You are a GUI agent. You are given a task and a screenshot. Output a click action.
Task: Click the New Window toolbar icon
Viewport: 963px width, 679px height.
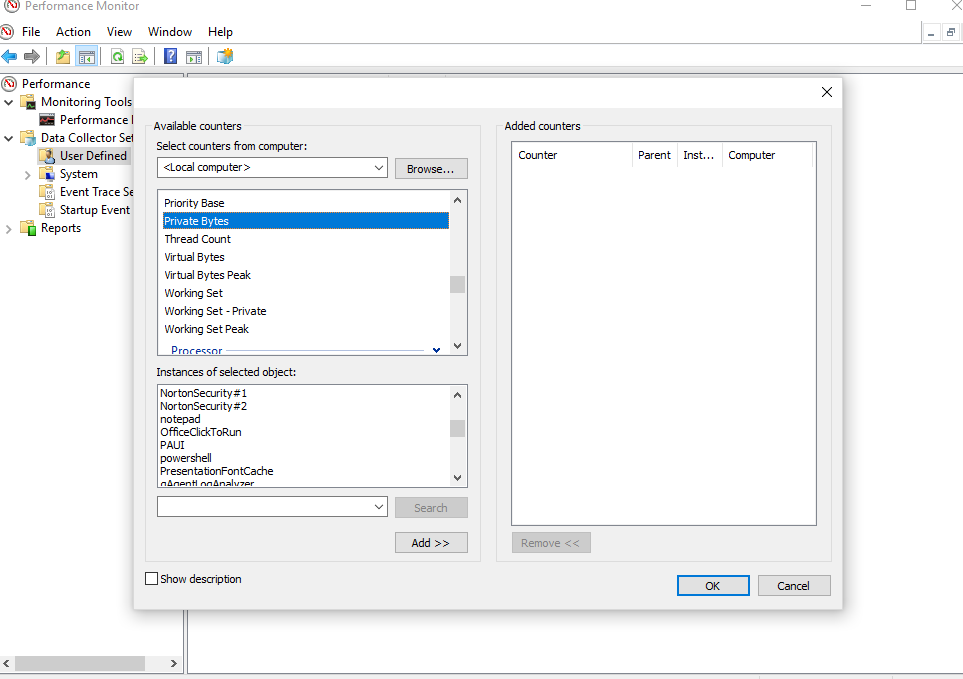pos(224,56)
